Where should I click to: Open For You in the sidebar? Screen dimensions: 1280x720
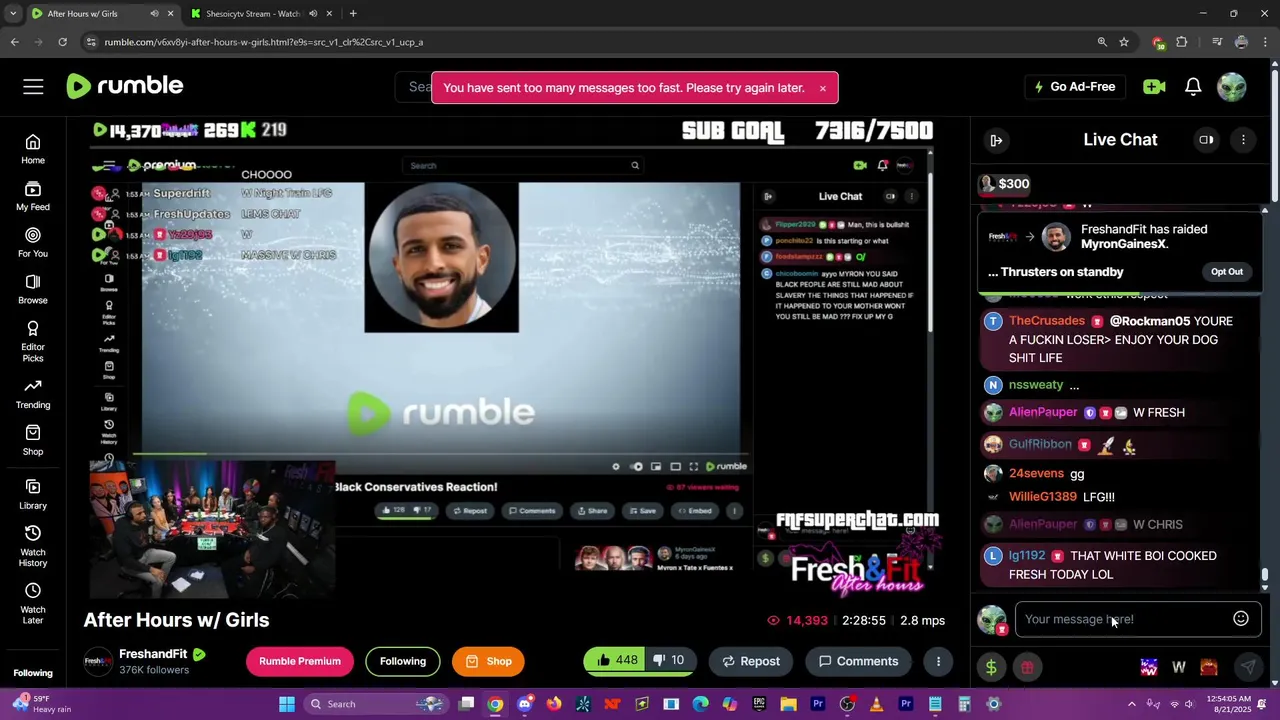33,243
